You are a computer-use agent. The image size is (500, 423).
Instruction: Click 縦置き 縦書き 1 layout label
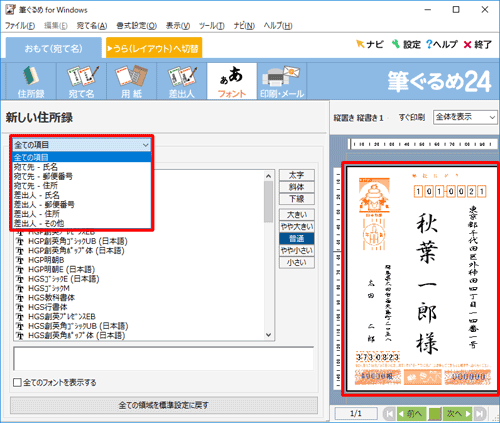358,118
